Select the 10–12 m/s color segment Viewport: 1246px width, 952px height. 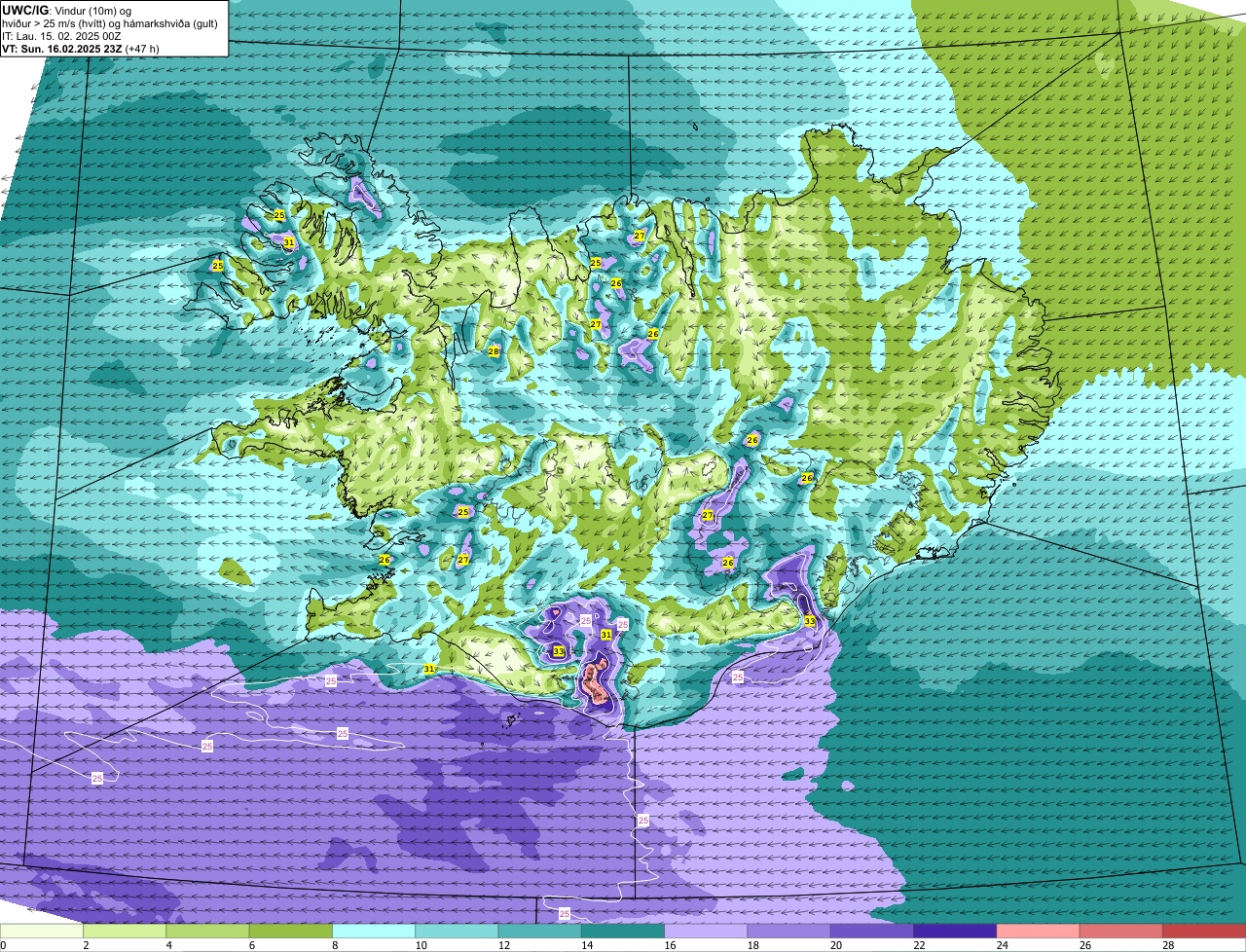pos(457,932)
